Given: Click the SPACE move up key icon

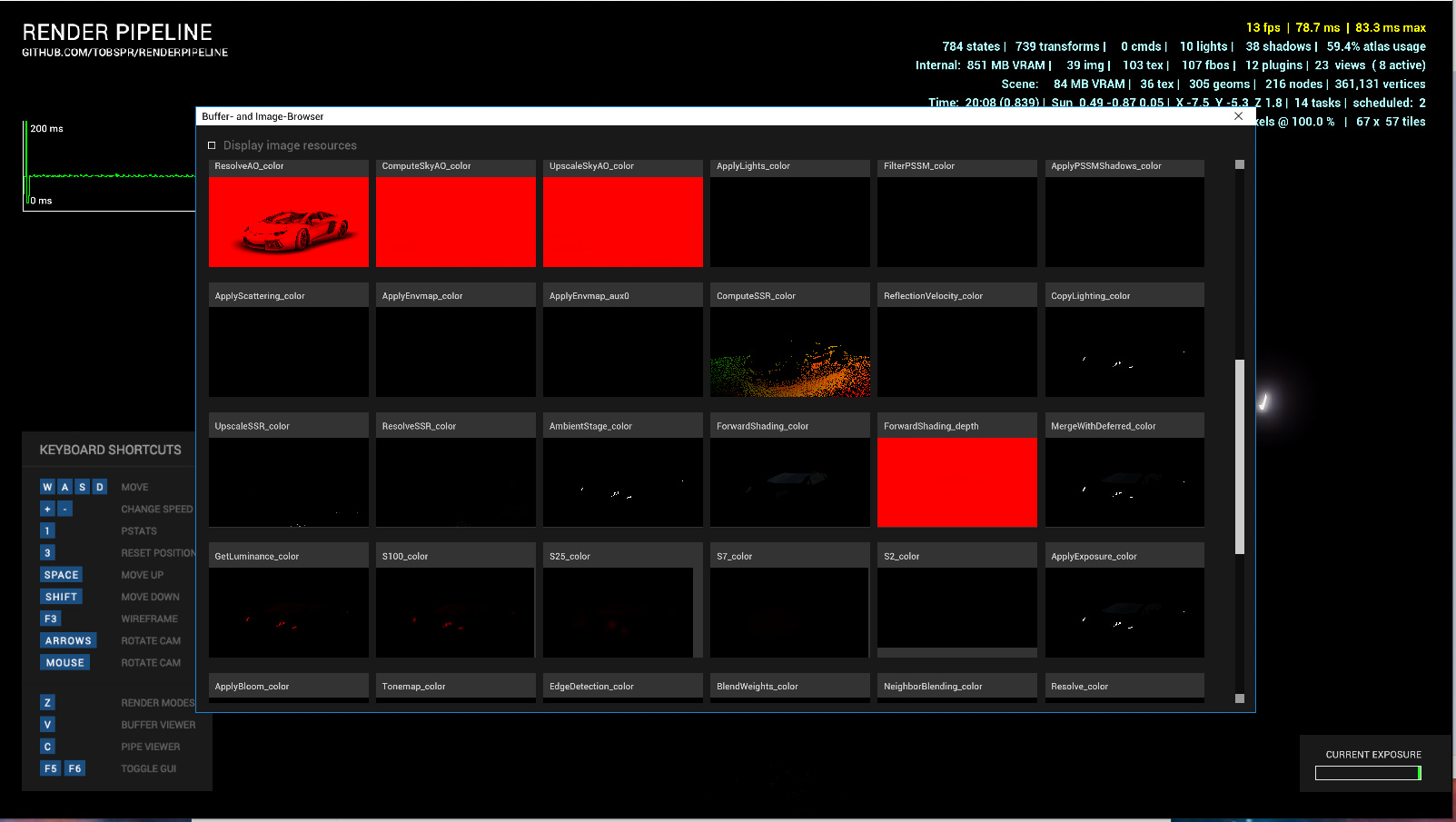Looking at the screenshot, I should tap(61, 575).
